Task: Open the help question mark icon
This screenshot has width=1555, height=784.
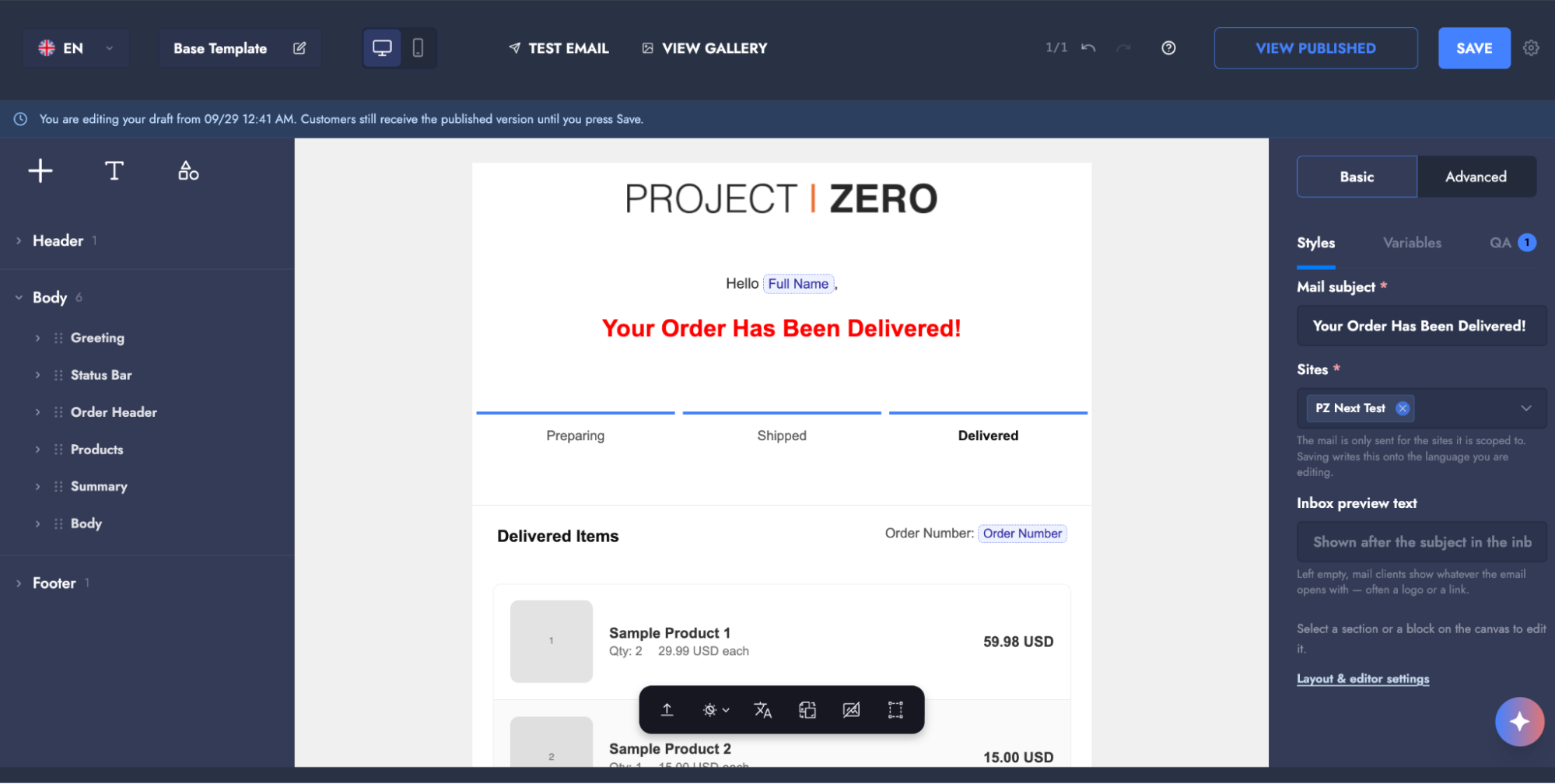Action: click(x=1168, y=48)
